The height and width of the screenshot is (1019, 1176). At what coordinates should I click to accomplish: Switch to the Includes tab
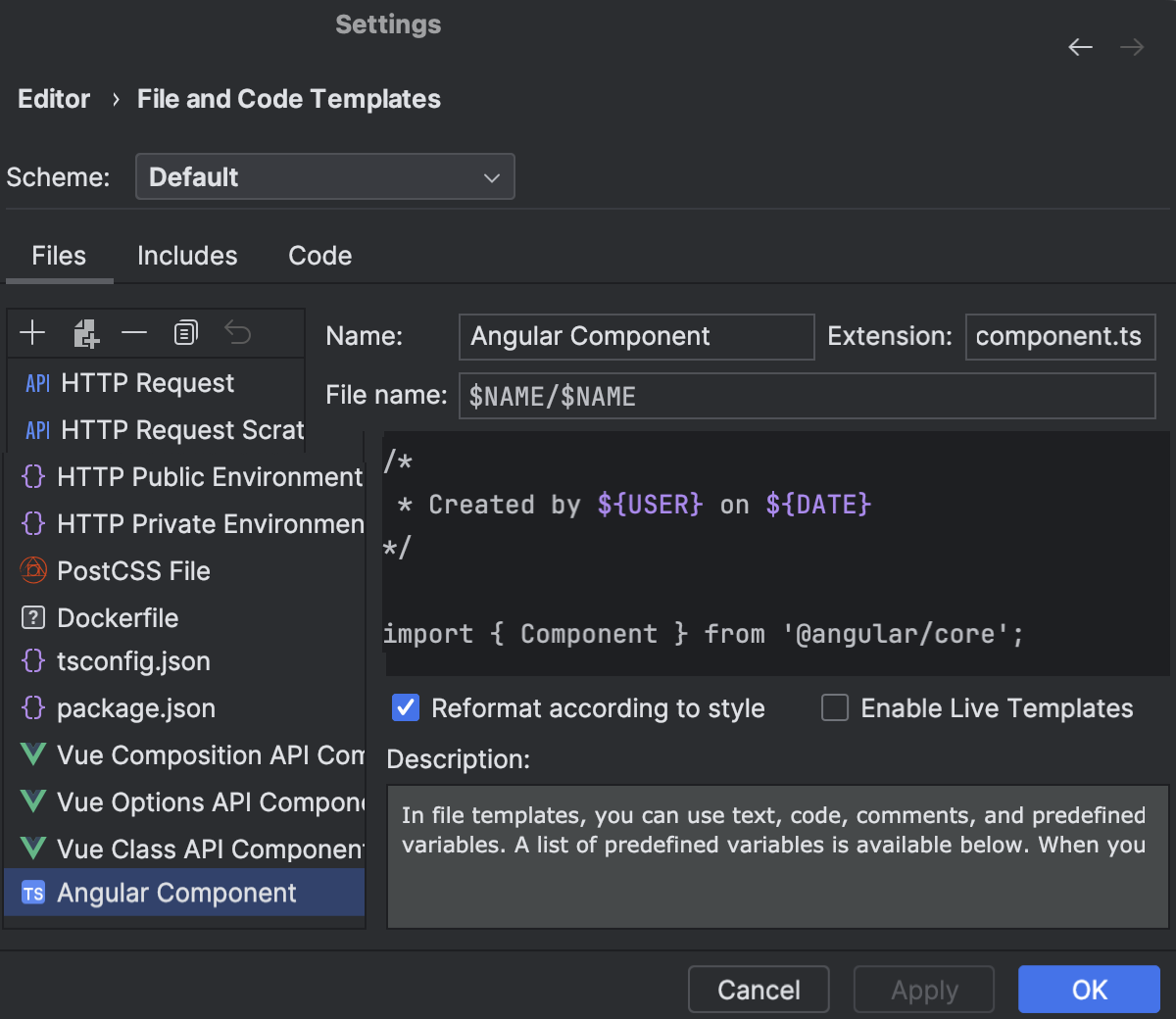tap(187, 255)
